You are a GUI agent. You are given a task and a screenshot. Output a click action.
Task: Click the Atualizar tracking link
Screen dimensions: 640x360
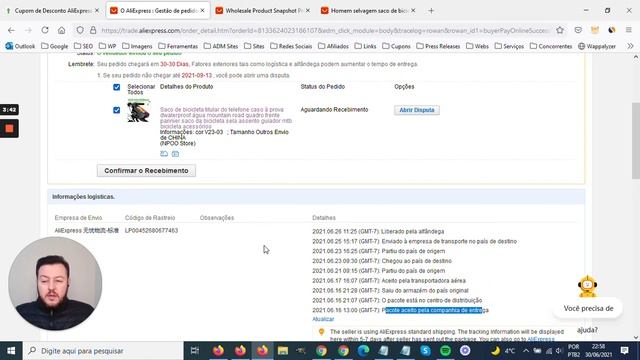[323, 319]
